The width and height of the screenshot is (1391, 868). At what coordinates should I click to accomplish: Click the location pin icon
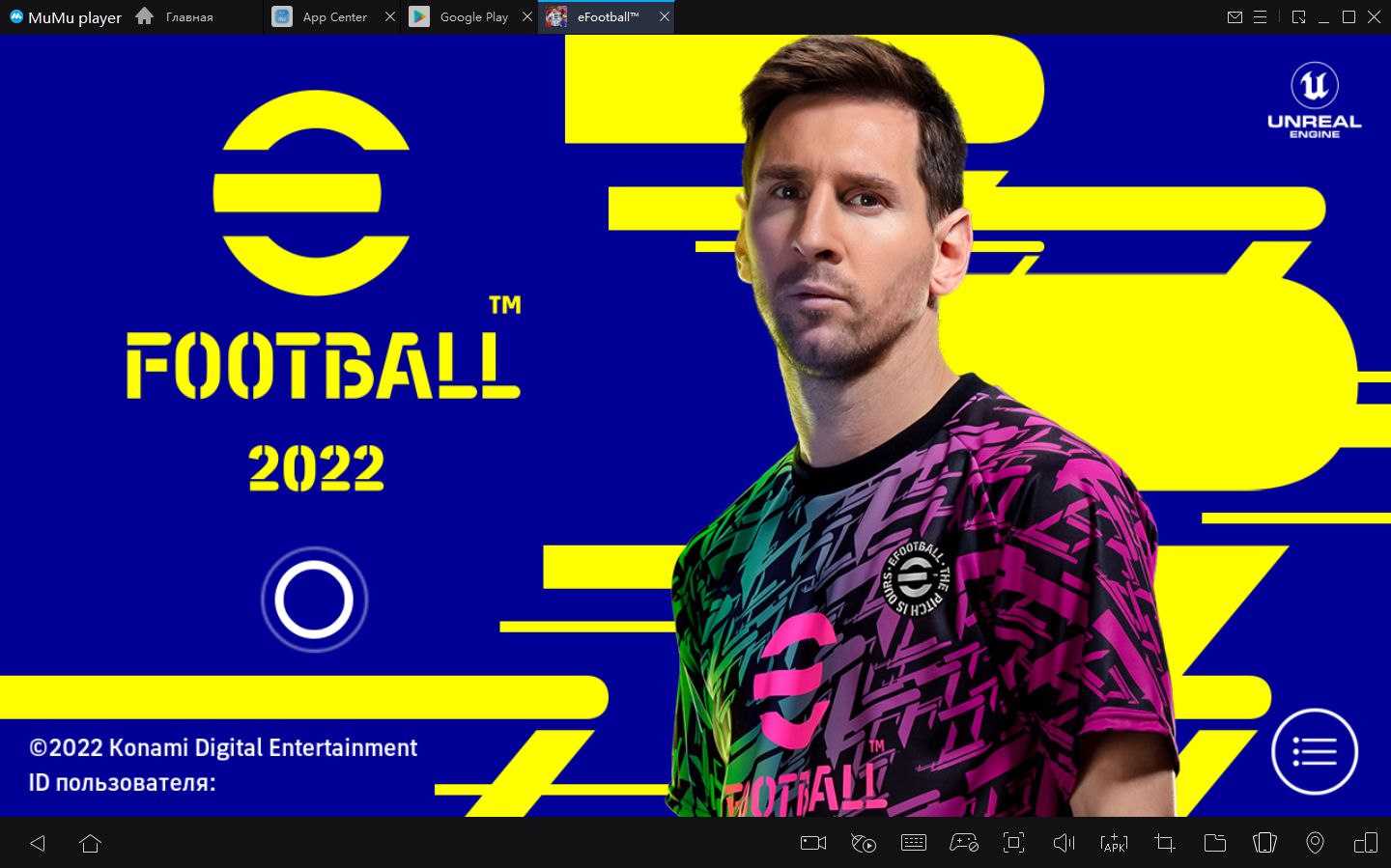(x=1315, y=843)
